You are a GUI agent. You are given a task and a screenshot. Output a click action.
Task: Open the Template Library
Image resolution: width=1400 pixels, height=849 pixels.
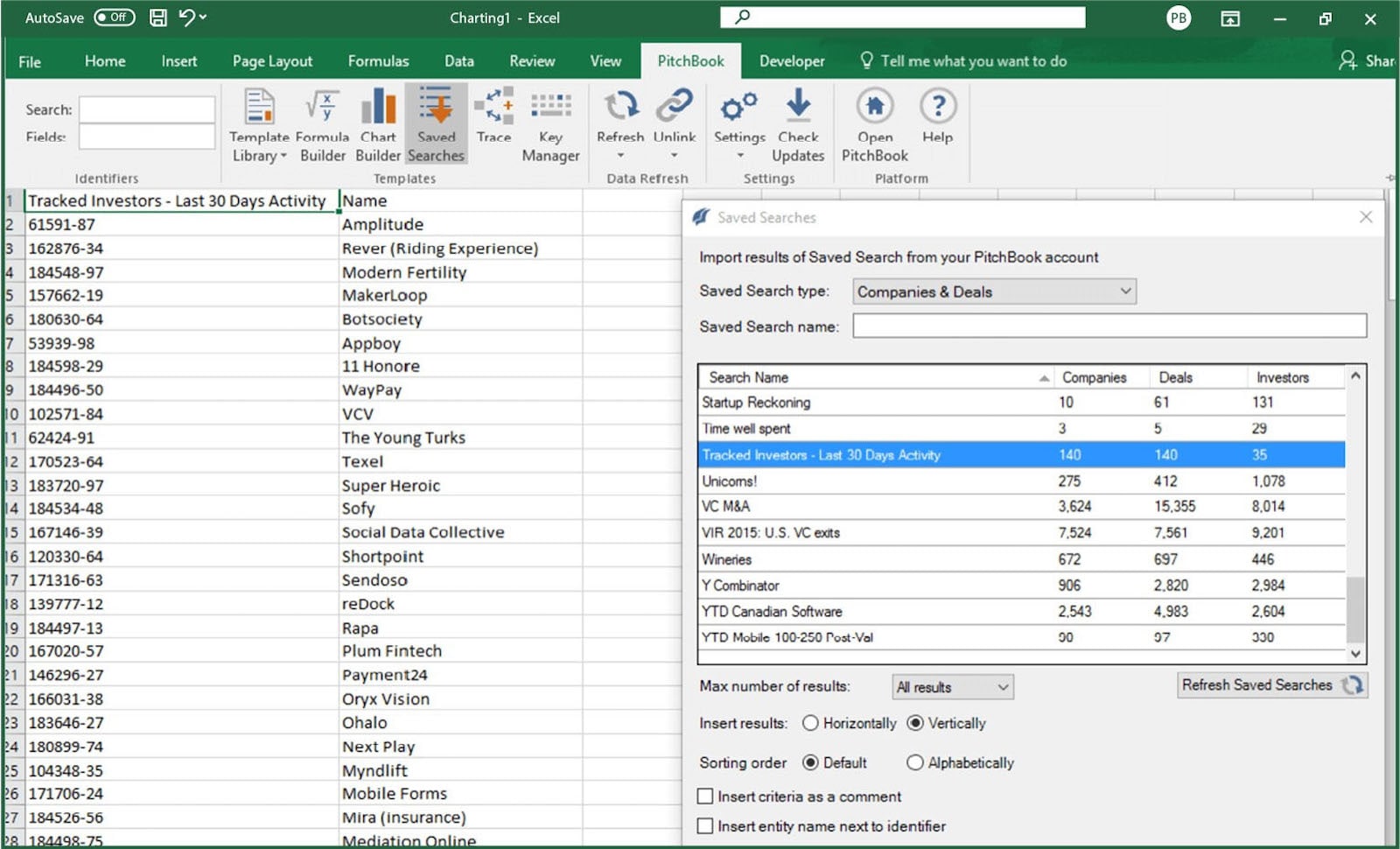click(x=259, y=125)
